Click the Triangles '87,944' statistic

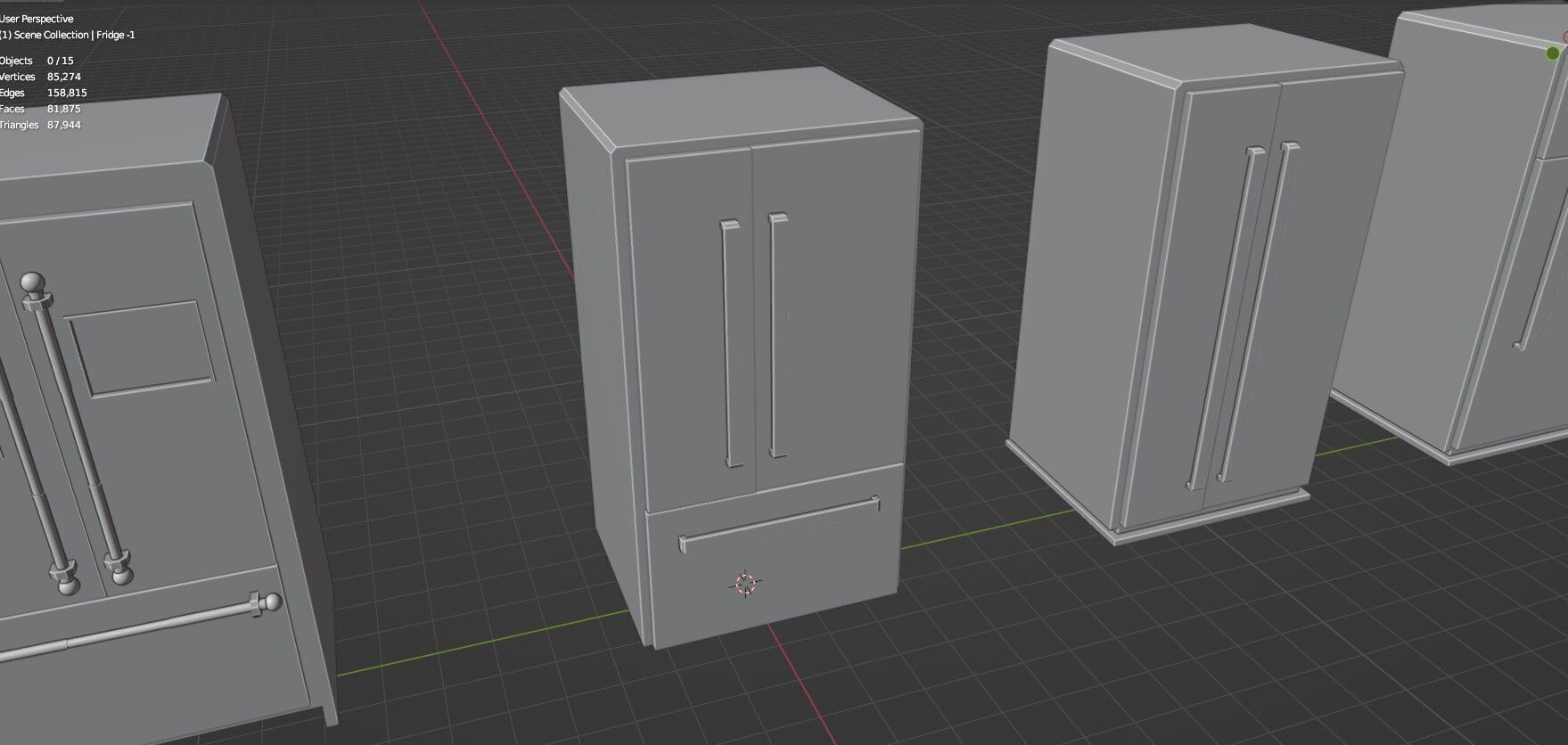[64, 125]
